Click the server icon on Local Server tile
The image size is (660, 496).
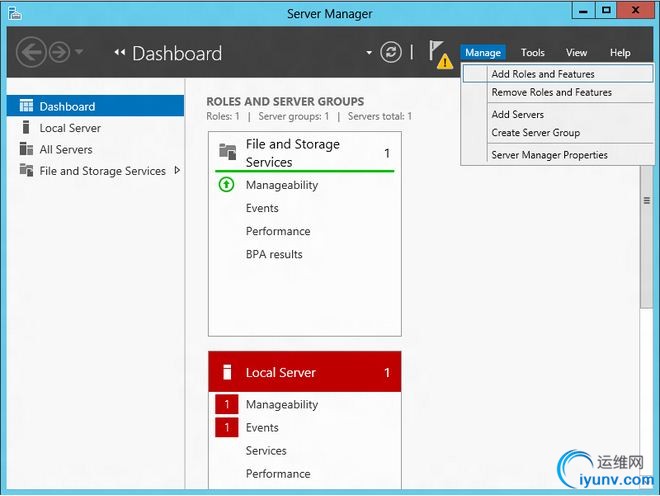pos(227,372)
